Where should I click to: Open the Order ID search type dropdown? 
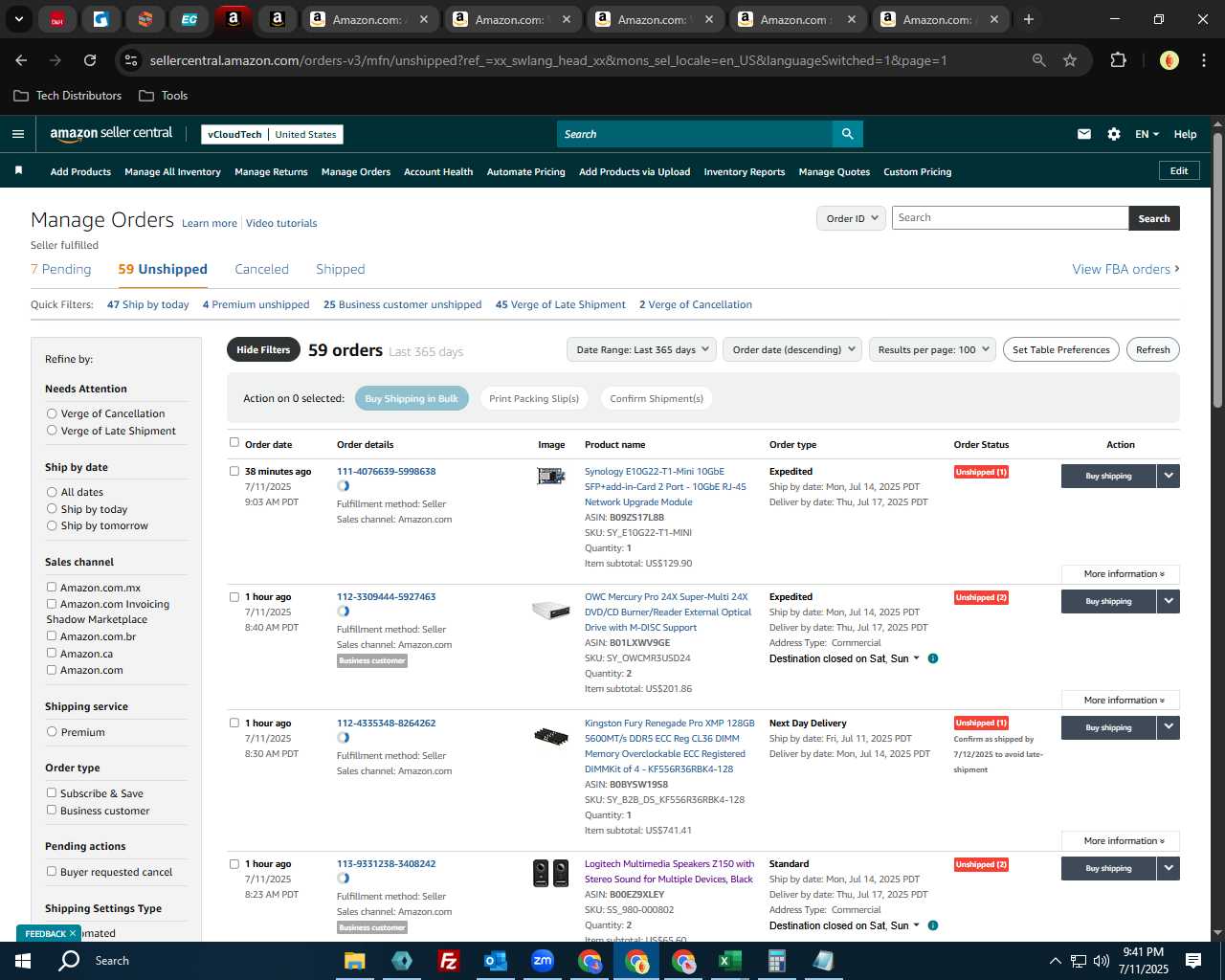point(850,218)
